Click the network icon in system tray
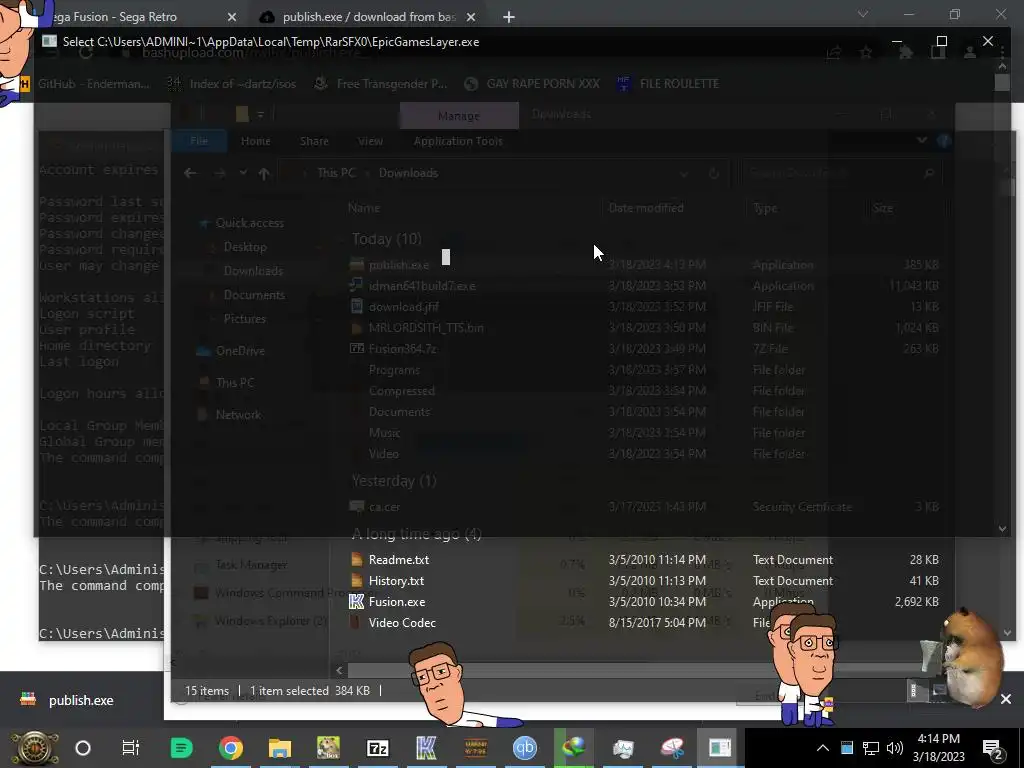Viewport: 1024px width, 768px height. point(871,748)
